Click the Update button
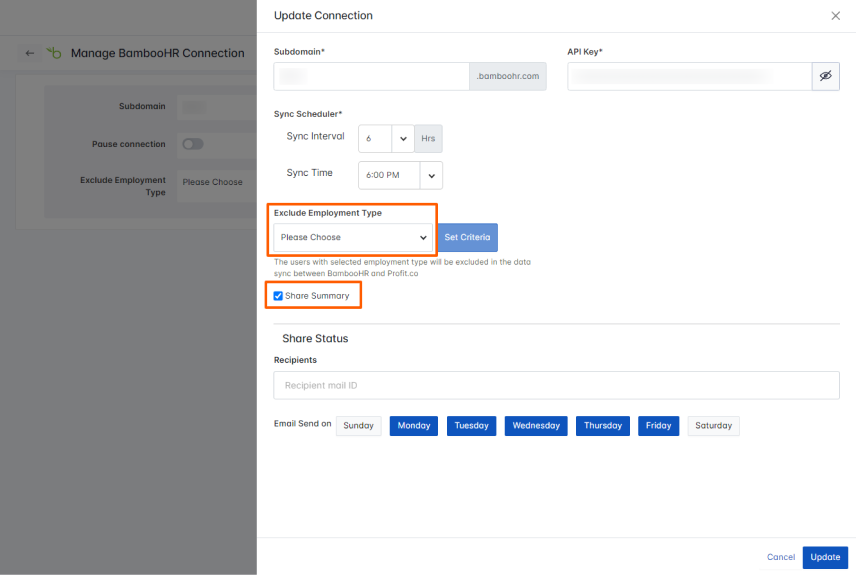Screen dimensions: 856x575 825,558
